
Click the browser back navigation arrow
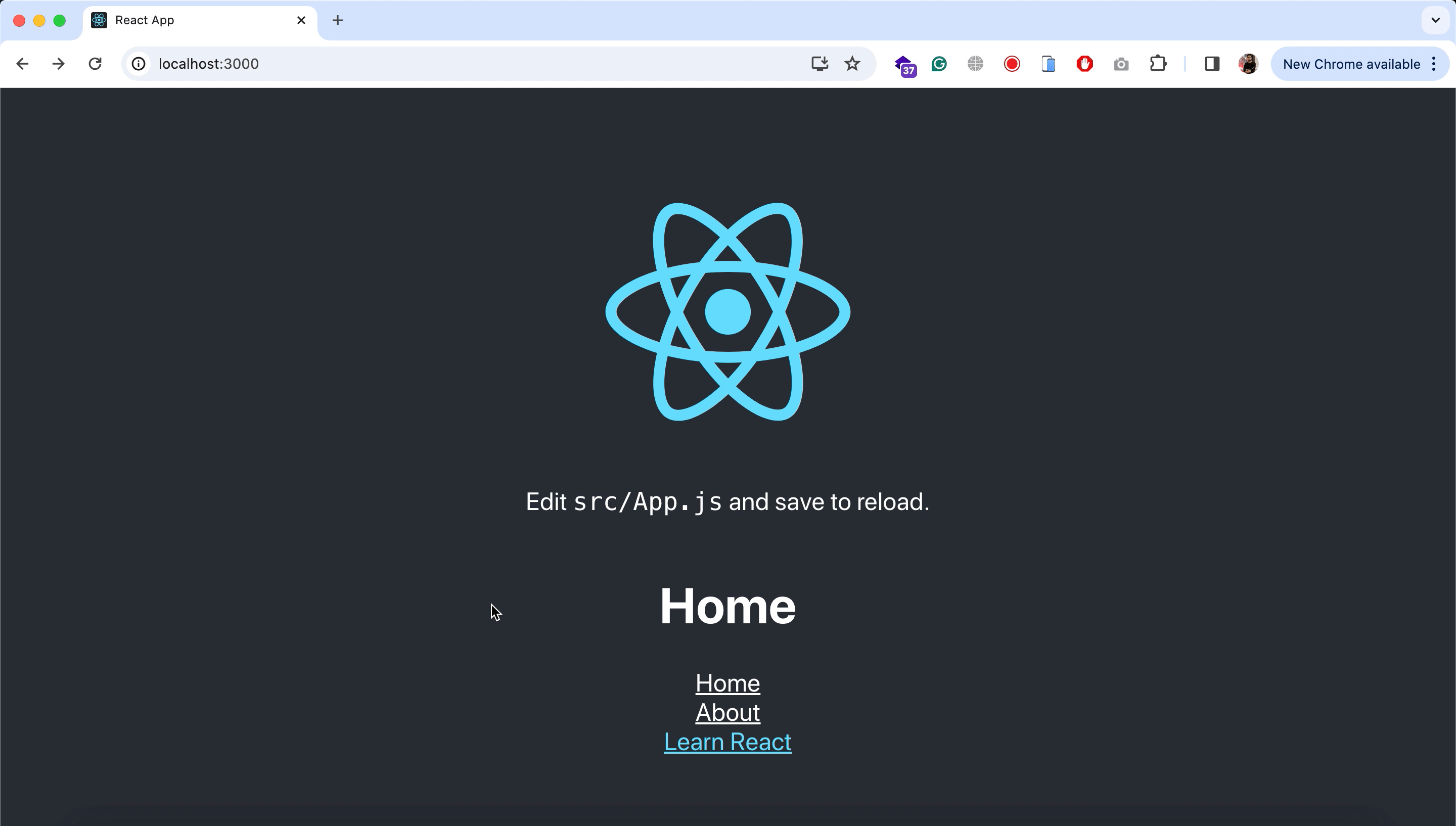23,63
